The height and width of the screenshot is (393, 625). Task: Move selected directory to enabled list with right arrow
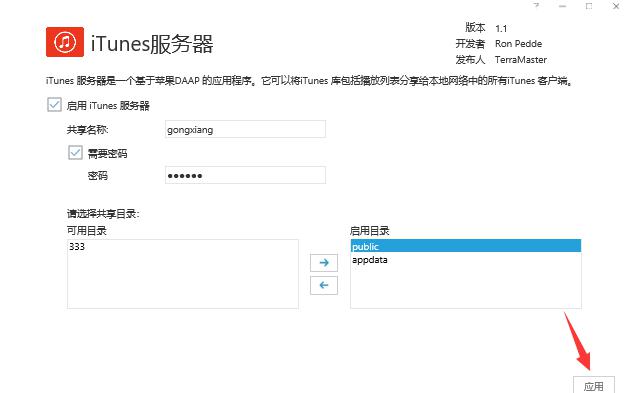coord(324,263)
